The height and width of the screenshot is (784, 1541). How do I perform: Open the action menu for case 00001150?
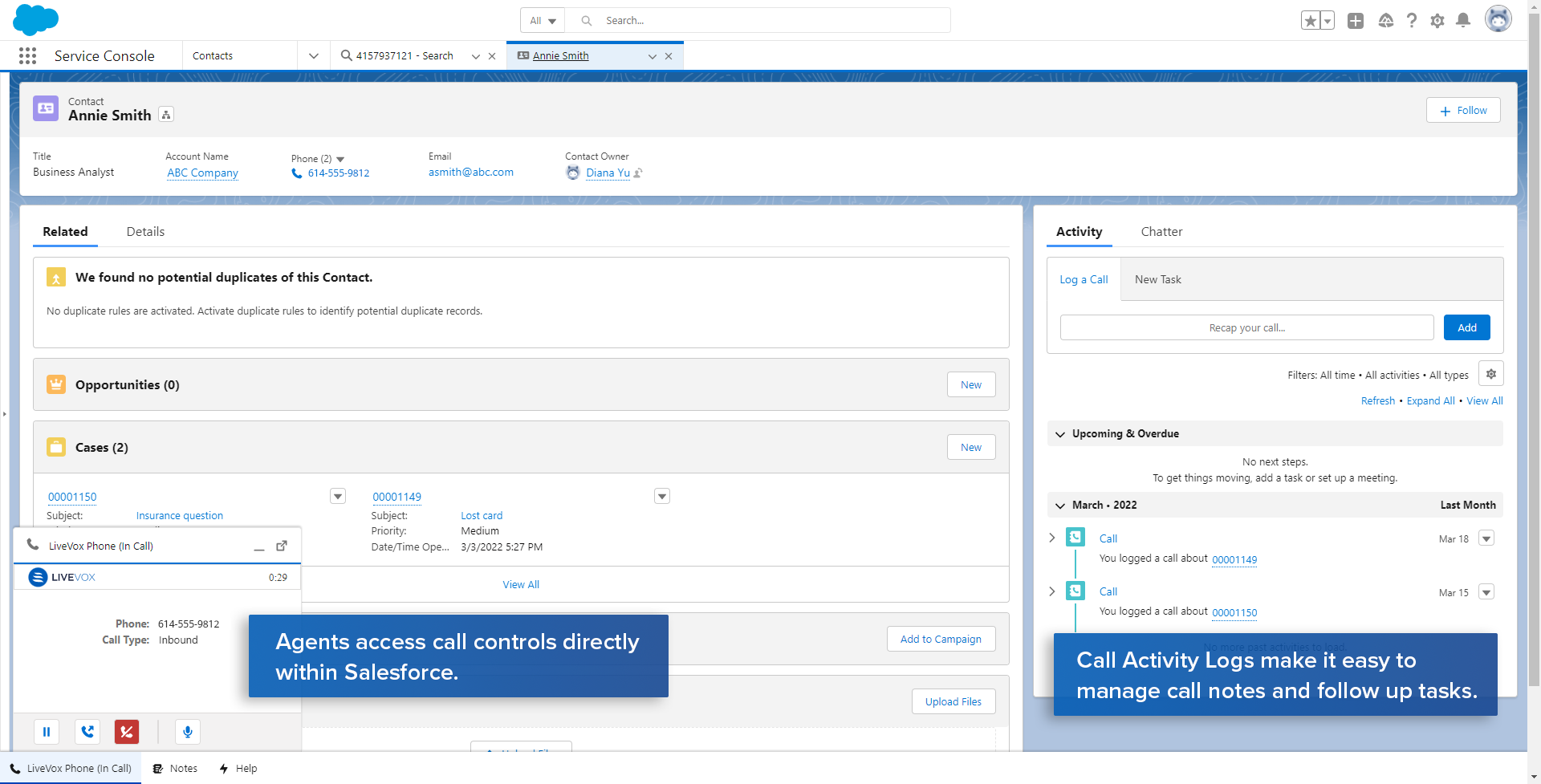pyautogui.click(x=338, y=496)
